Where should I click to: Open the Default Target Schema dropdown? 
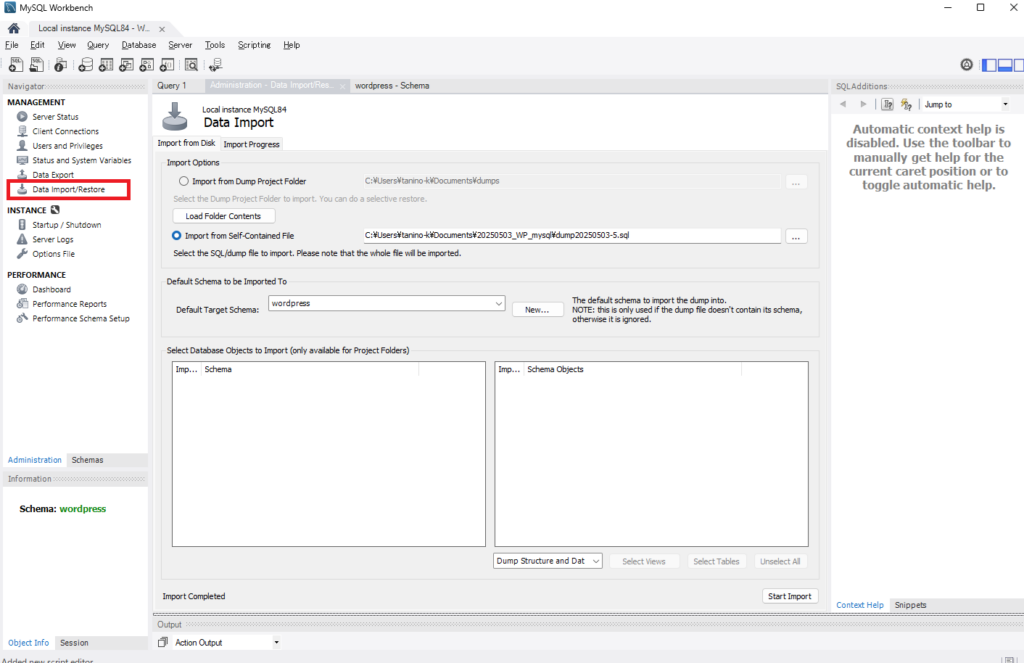(387, 303)
